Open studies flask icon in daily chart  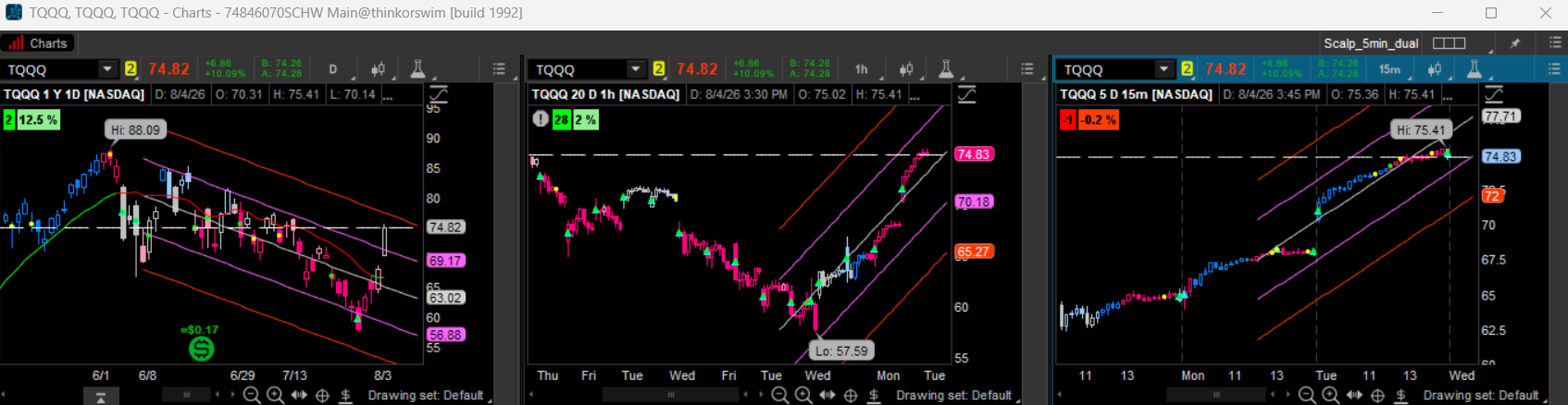click(x=417, y=69)
